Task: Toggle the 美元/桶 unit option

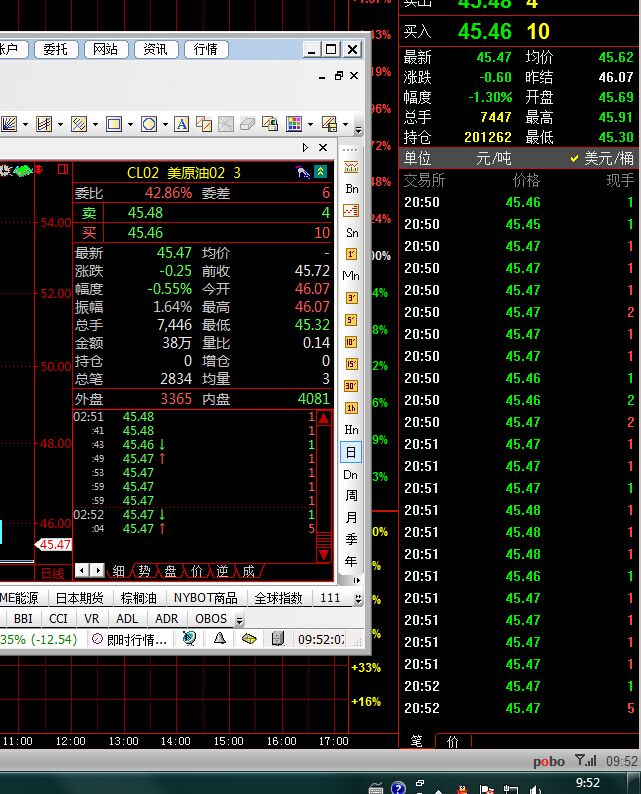Action: (602, 158)
